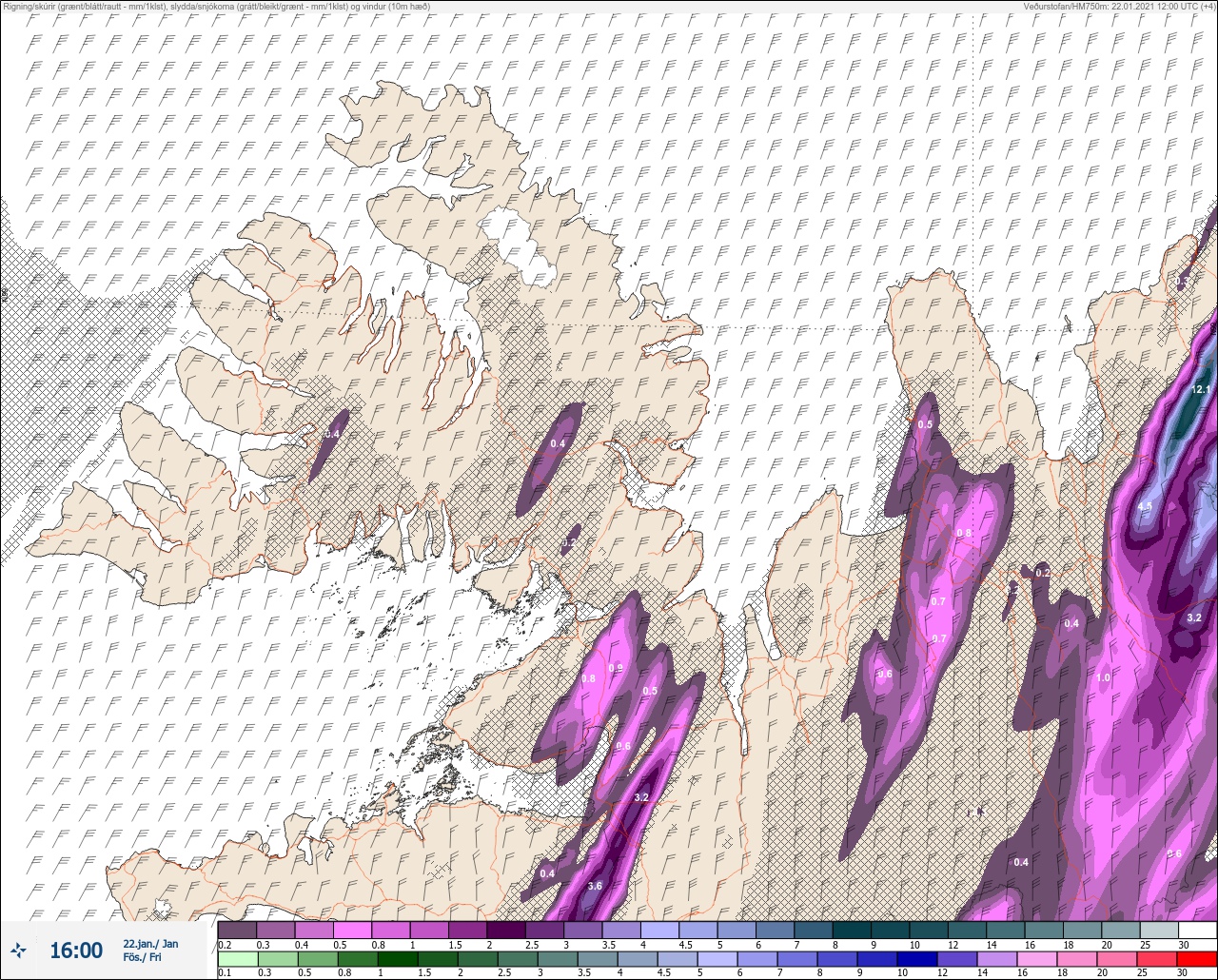Select the upper-row legend swatch between 4 and 4.5

[658, 930]
